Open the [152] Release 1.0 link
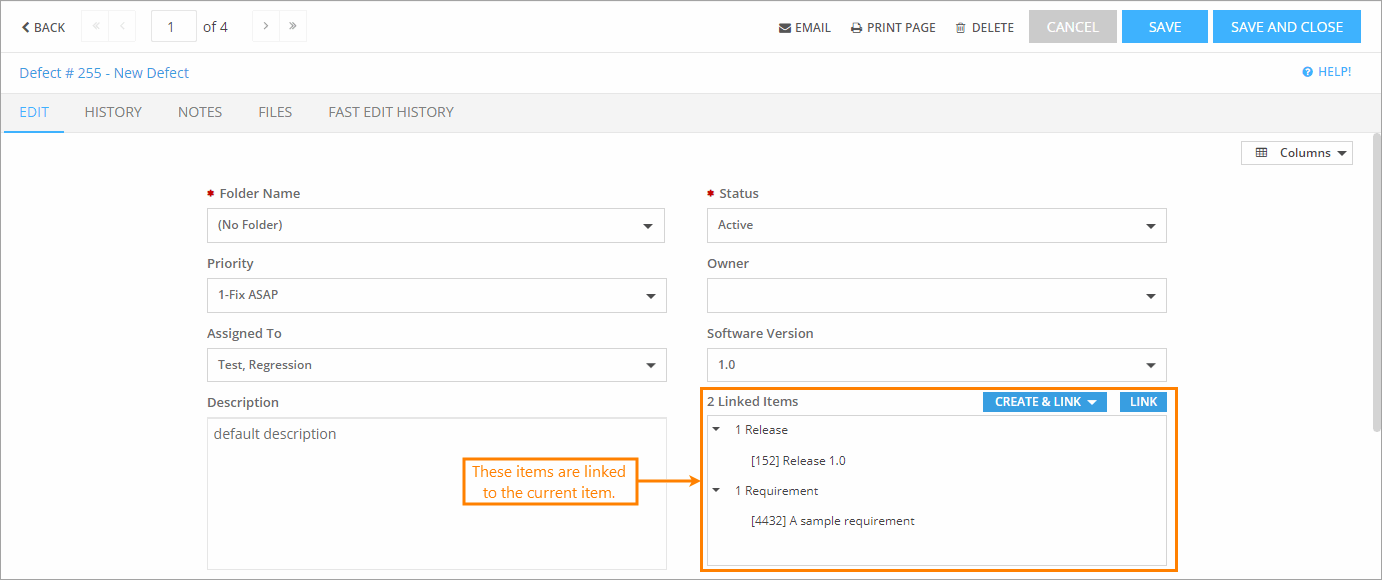The height and width of the screenshot is (580, 1382). tap(798, 460)
